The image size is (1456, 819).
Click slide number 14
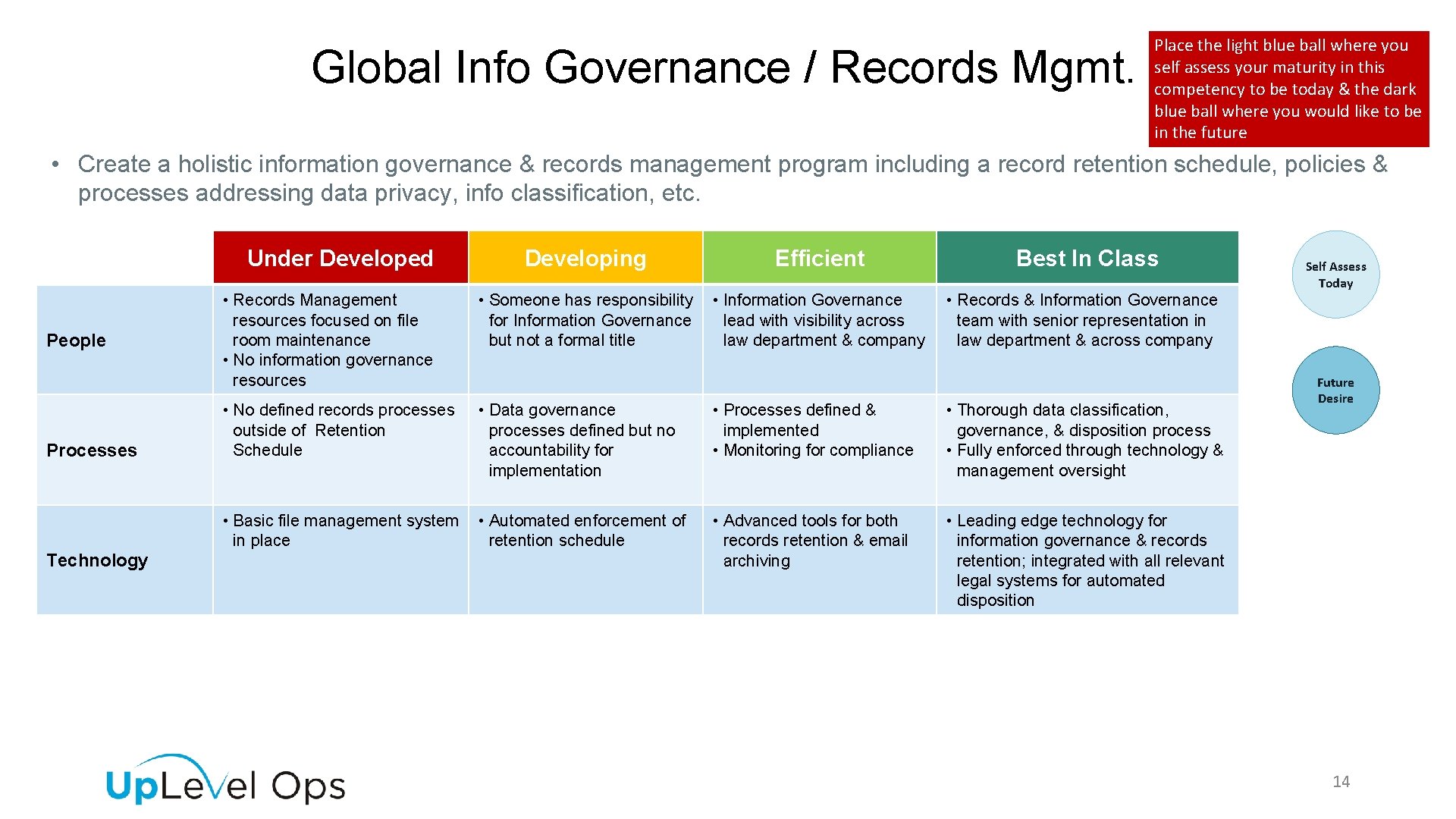point(1341,782)
